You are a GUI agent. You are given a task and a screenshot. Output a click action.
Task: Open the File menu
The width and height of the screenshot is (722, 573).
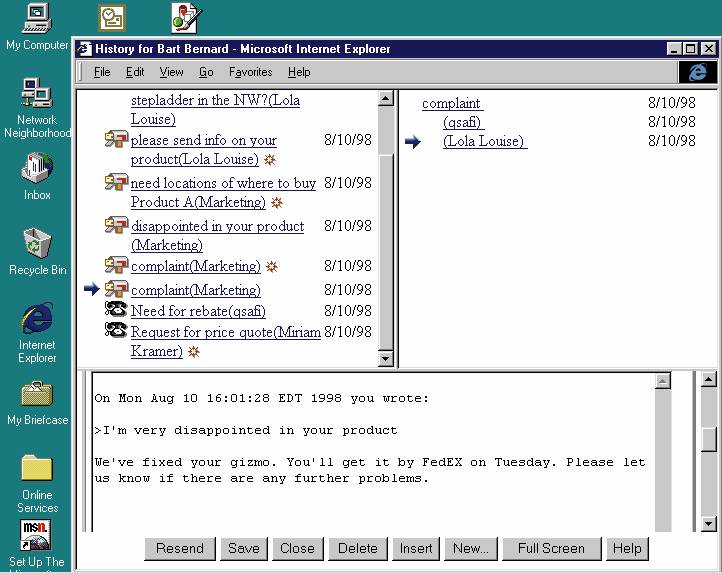pyautogui.click(x=102, y=72)
